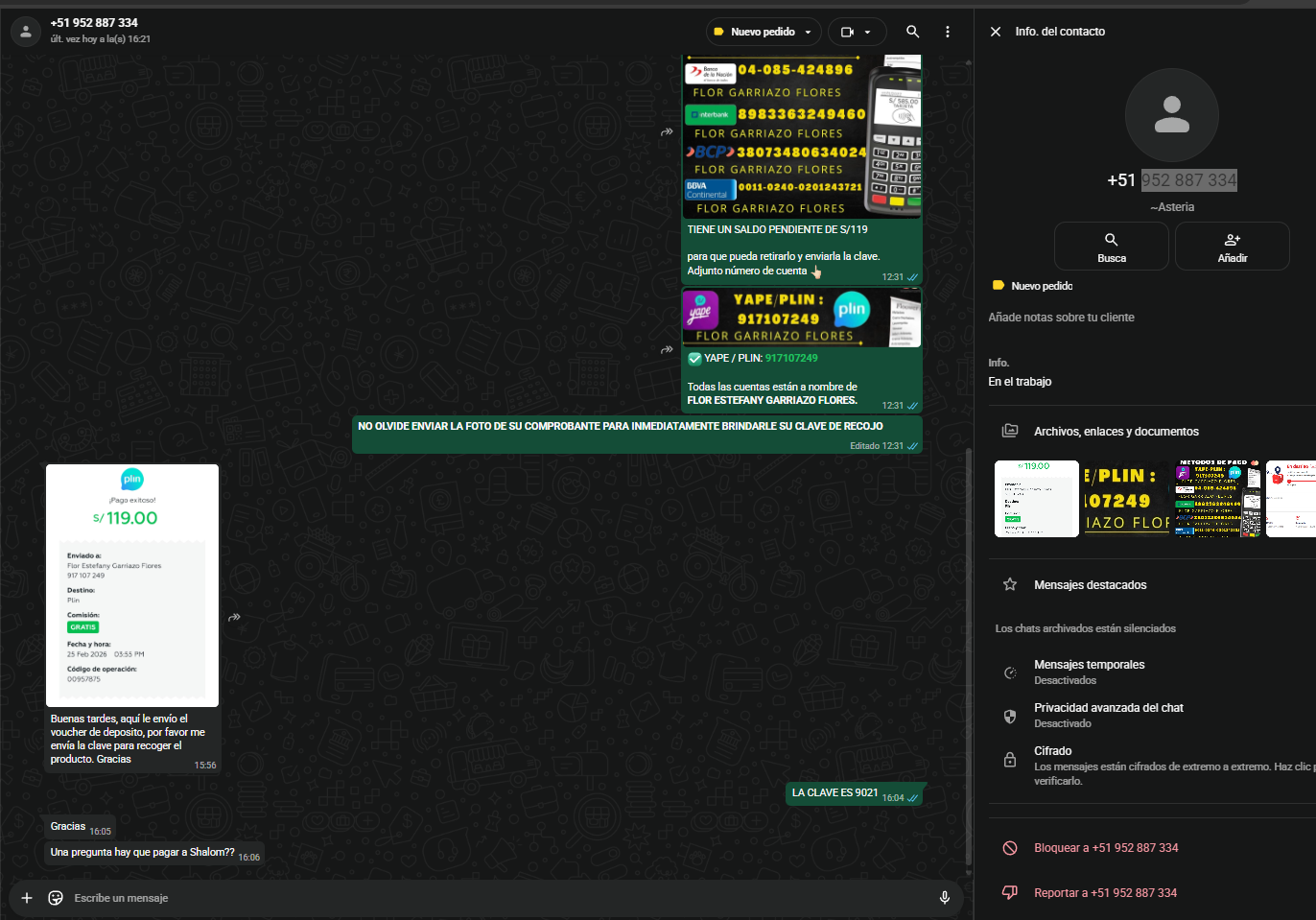Click the microphone voice message icon
Screen dimensions: 1316x920
tap(944, 898)
